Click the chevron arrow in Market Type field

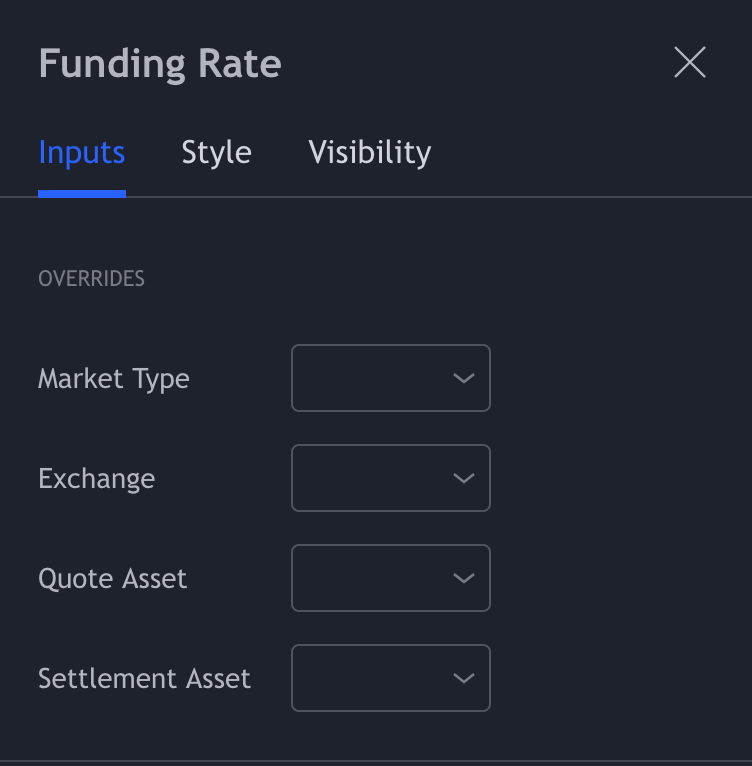tap(463, 378)
